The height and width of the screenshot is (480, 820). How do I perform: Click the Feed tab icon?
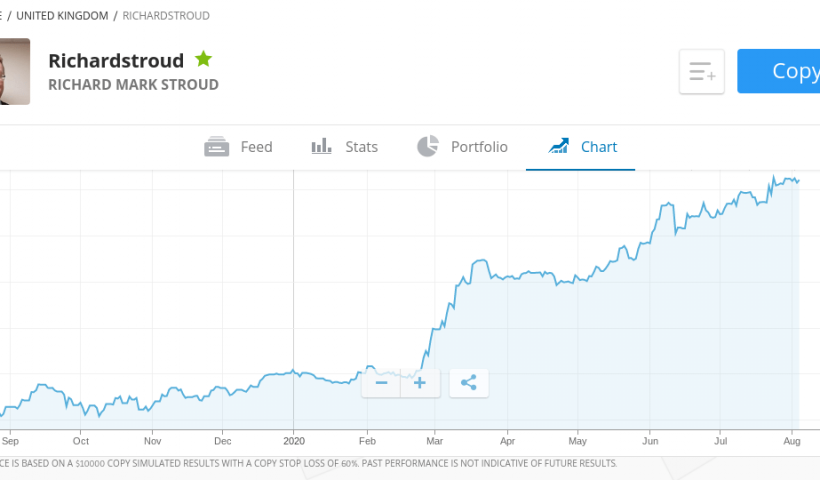[x=217, y=147]
